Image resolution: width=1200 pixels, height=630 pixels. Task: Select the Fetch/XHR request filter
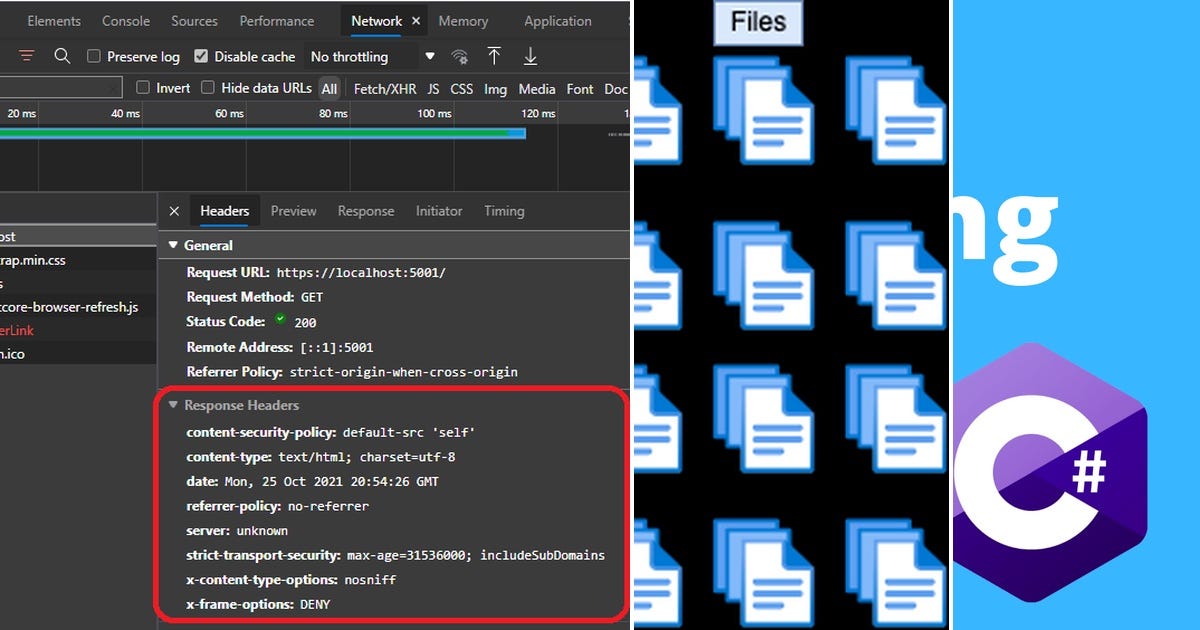point(384,88)
